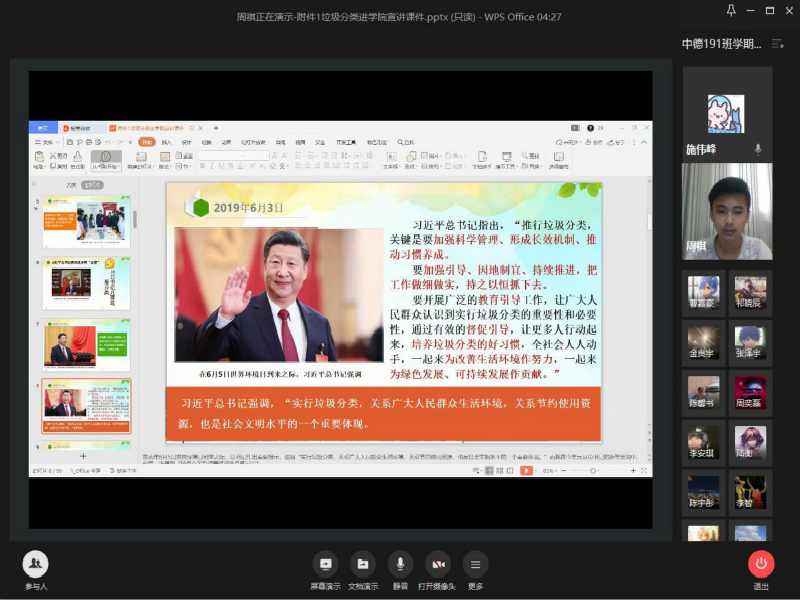Screen dimensions: 800x600
Task: Open the 版式 layout dropdown
Action: coord(165,166)
